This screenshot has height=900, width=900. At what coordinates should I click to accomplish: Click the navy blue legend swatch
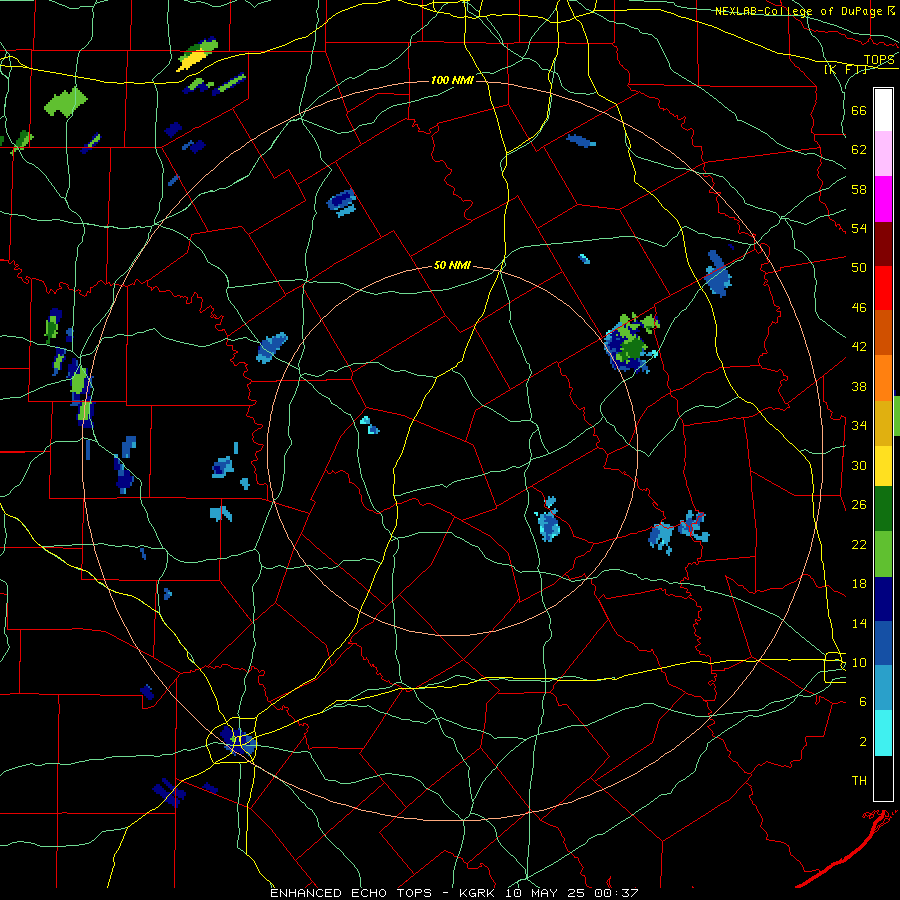pyautogui.click(x=883, y=599)
